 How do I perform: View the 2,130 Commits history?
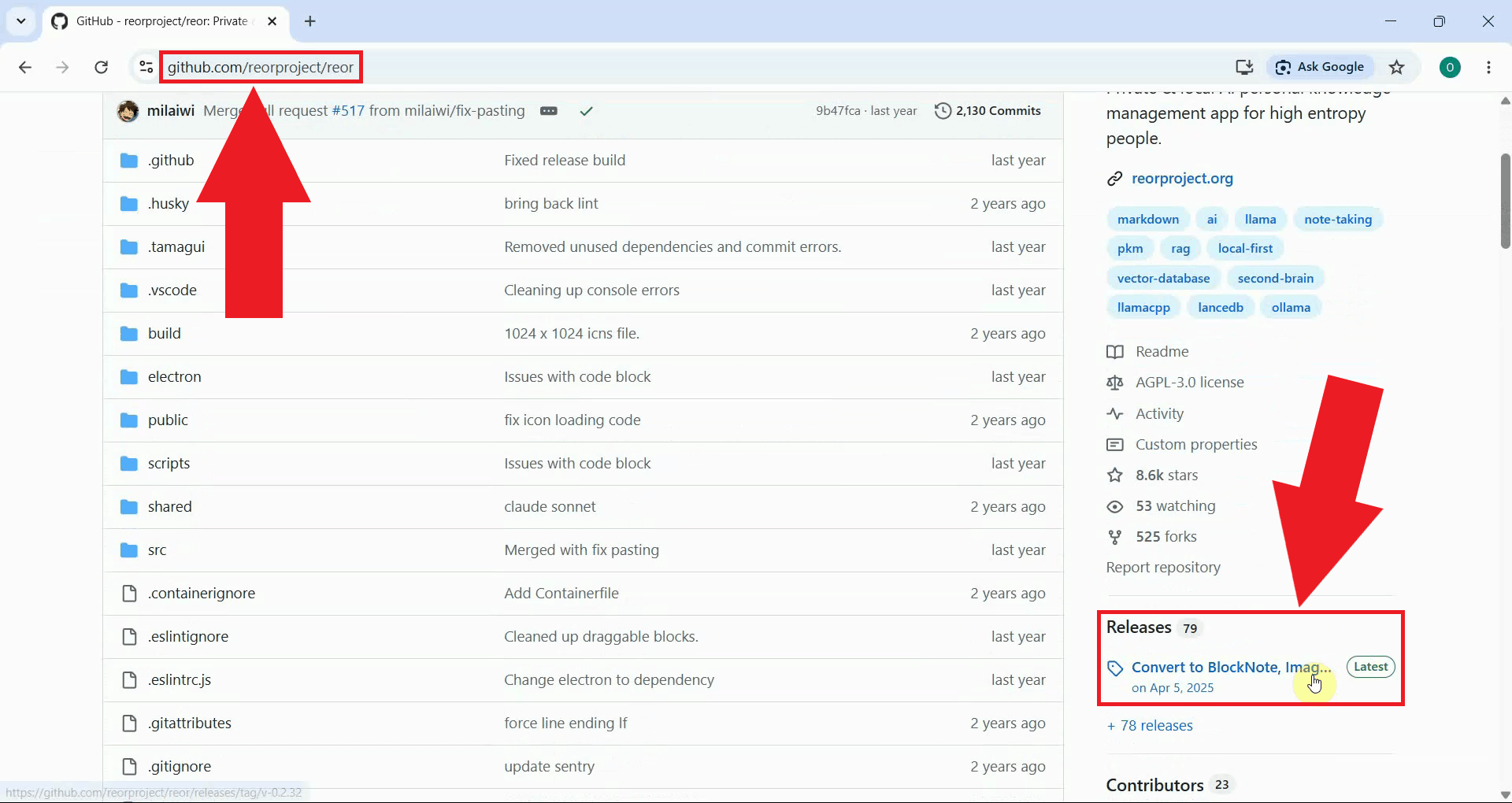click(x=988, y=111)
